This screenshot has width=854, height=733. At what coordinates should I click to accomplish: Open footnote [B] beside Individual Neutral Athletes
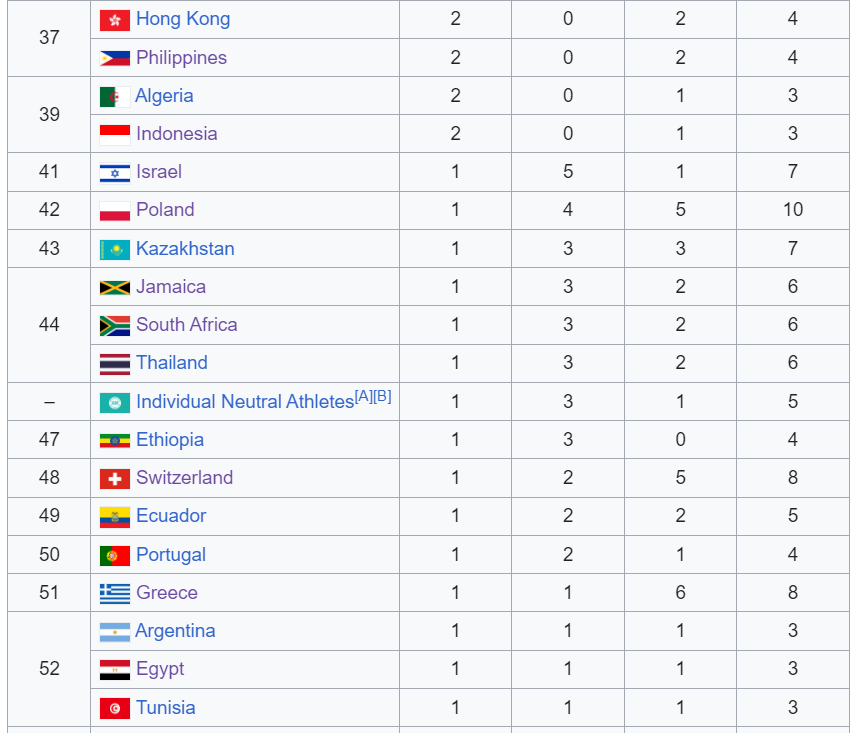point(382,396)
